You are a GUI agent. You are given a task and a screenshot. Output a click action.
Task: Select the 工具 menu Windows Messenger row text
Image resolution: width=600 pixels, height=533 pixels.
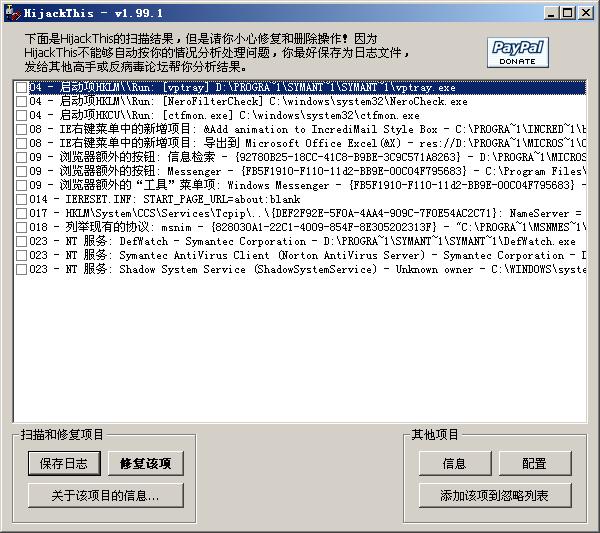(x=307, y=185)
